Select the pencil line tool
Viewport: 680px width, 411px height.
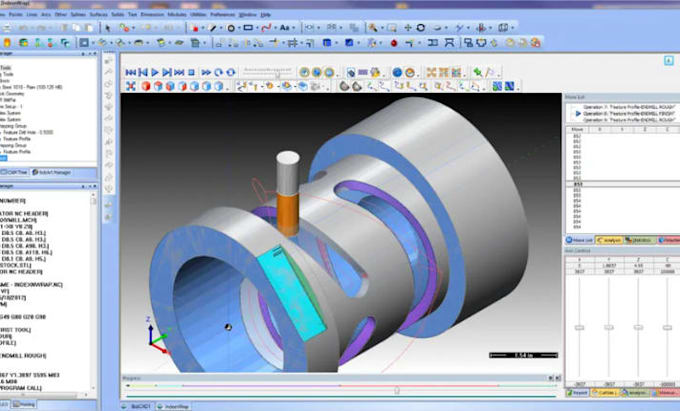pyautogui.click(x=213, y=28)
